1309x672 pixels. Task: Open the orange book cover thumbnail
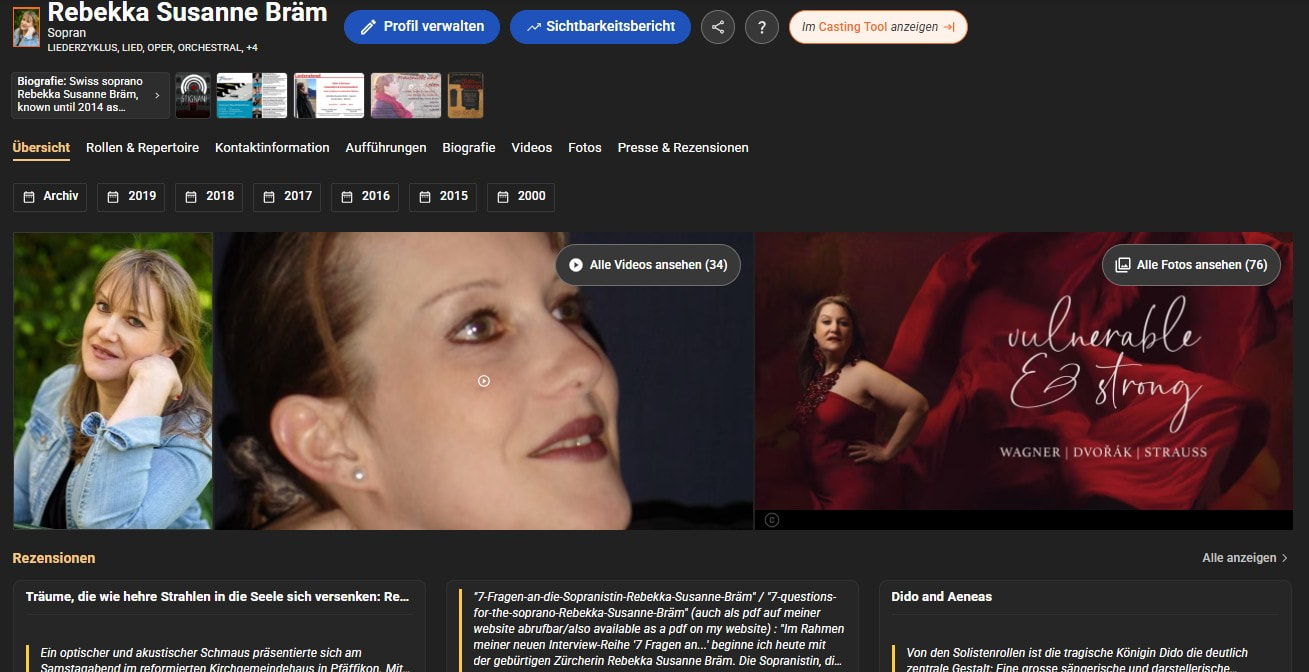(465, 95)
